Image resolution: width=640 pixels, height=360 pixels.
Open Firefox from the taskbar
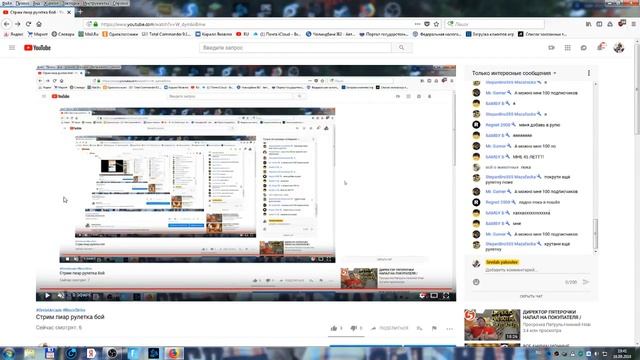coord(174,353)
